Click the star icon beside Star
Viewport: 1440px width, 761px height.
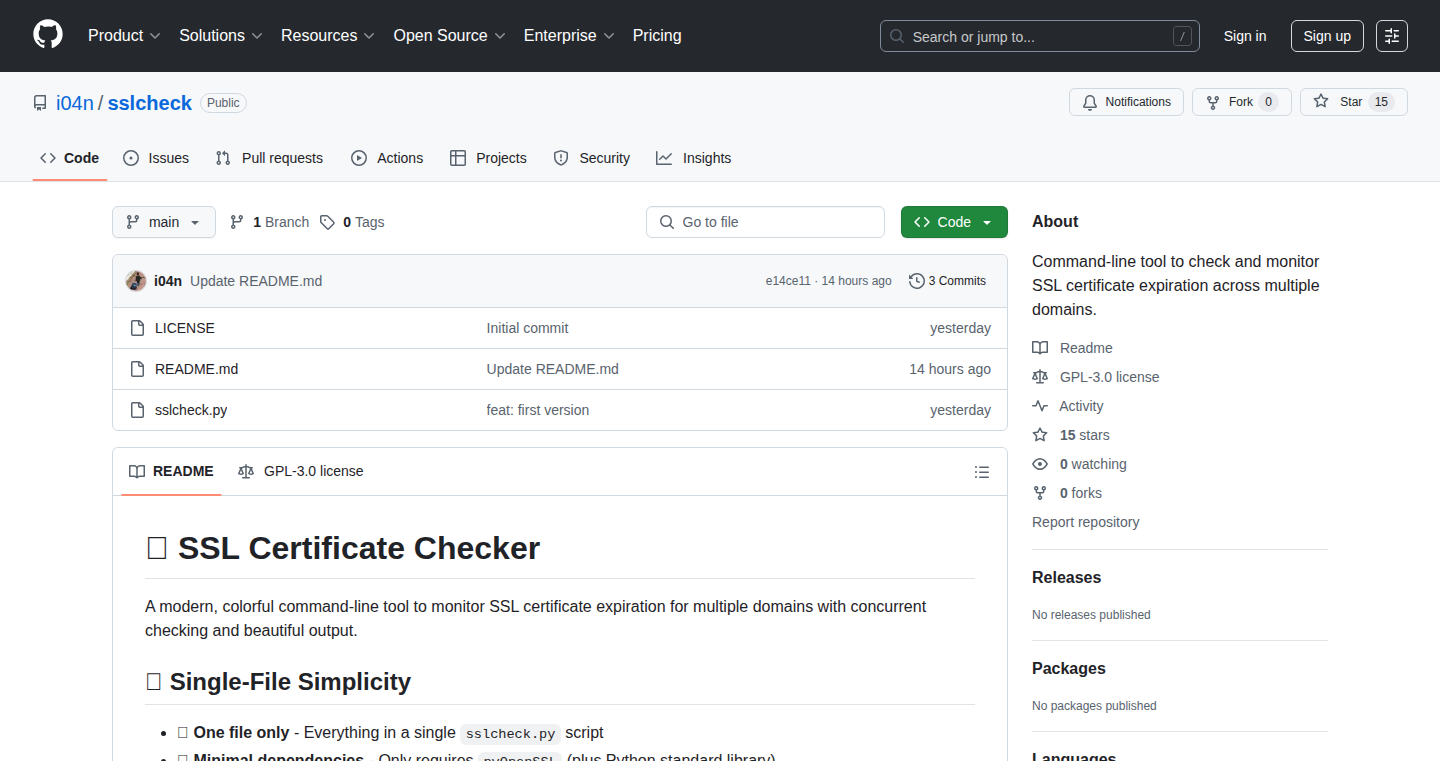click(x=1321, y=102)
